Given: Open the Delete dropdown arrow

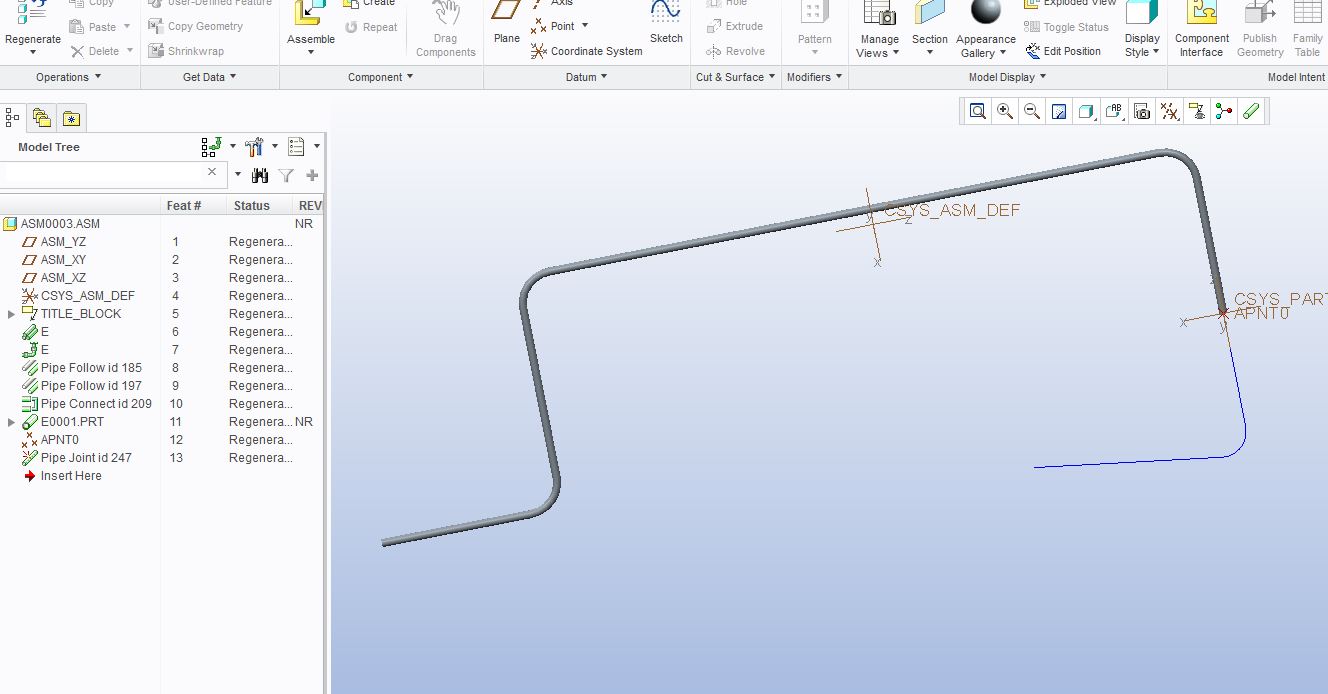Looking at the screenshot, I should (129, 52).
